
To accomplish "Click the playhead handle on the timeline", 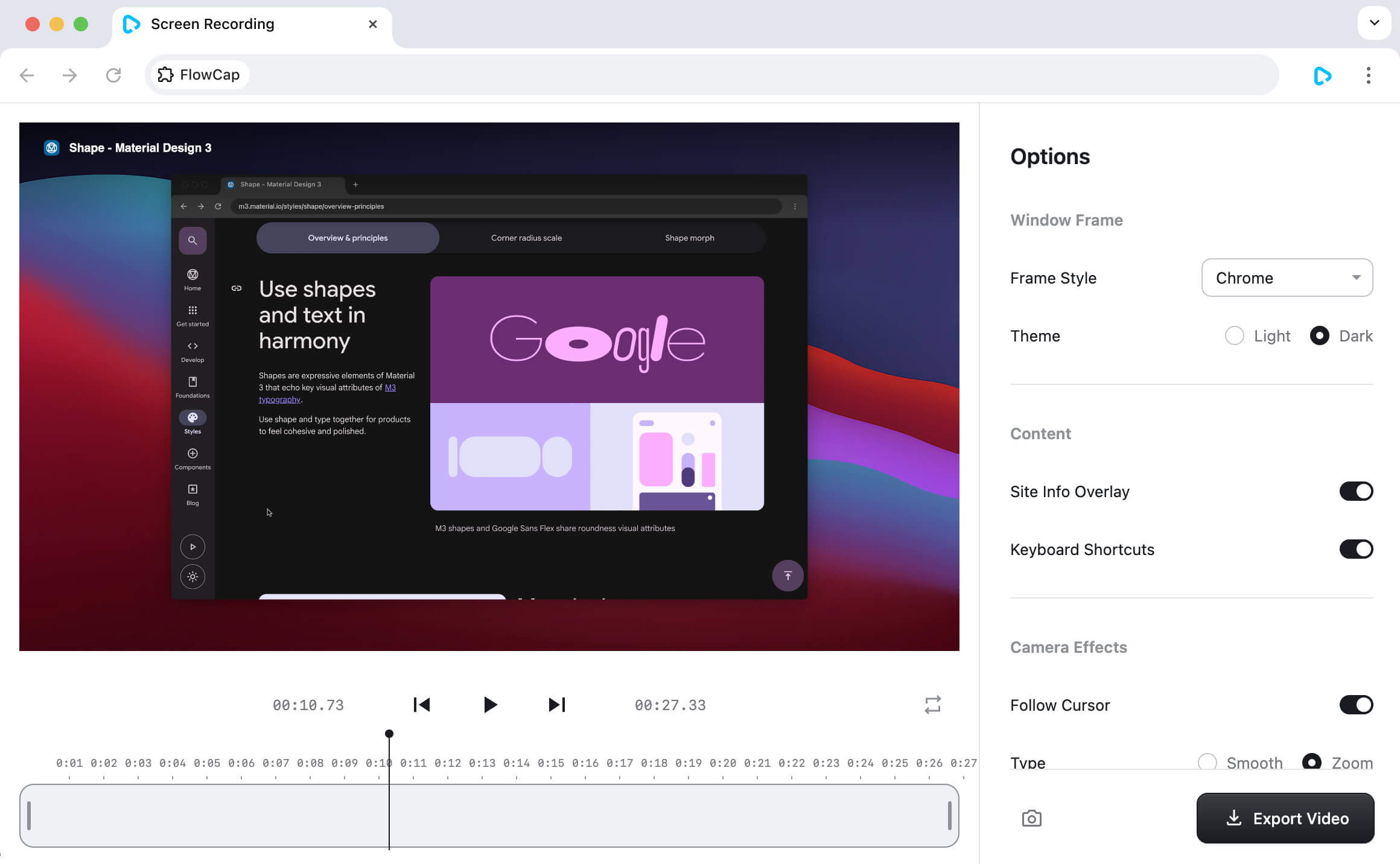I will [x=389, y=734].
